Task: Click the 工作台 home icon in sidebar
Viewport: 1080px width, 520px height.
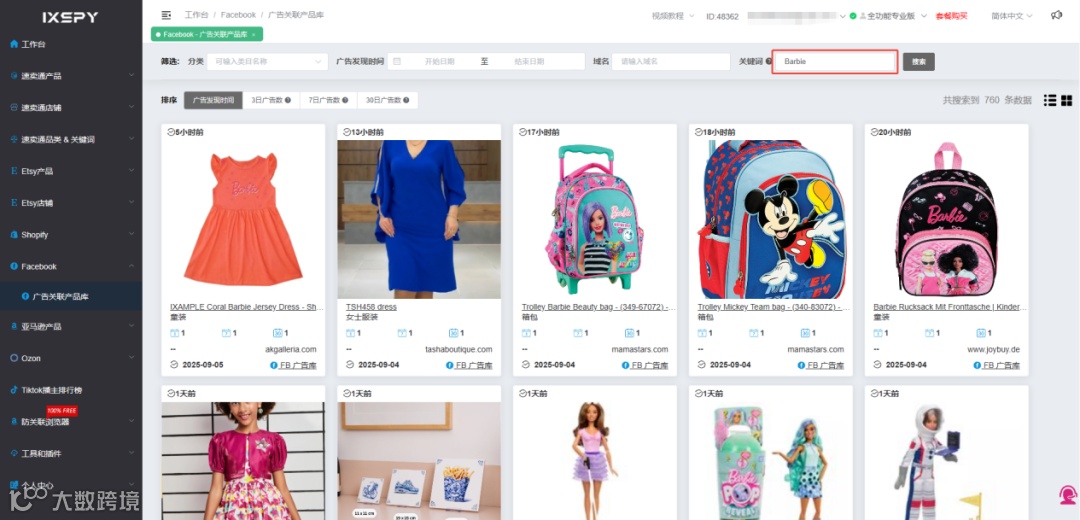Action: tap(14, 44)
